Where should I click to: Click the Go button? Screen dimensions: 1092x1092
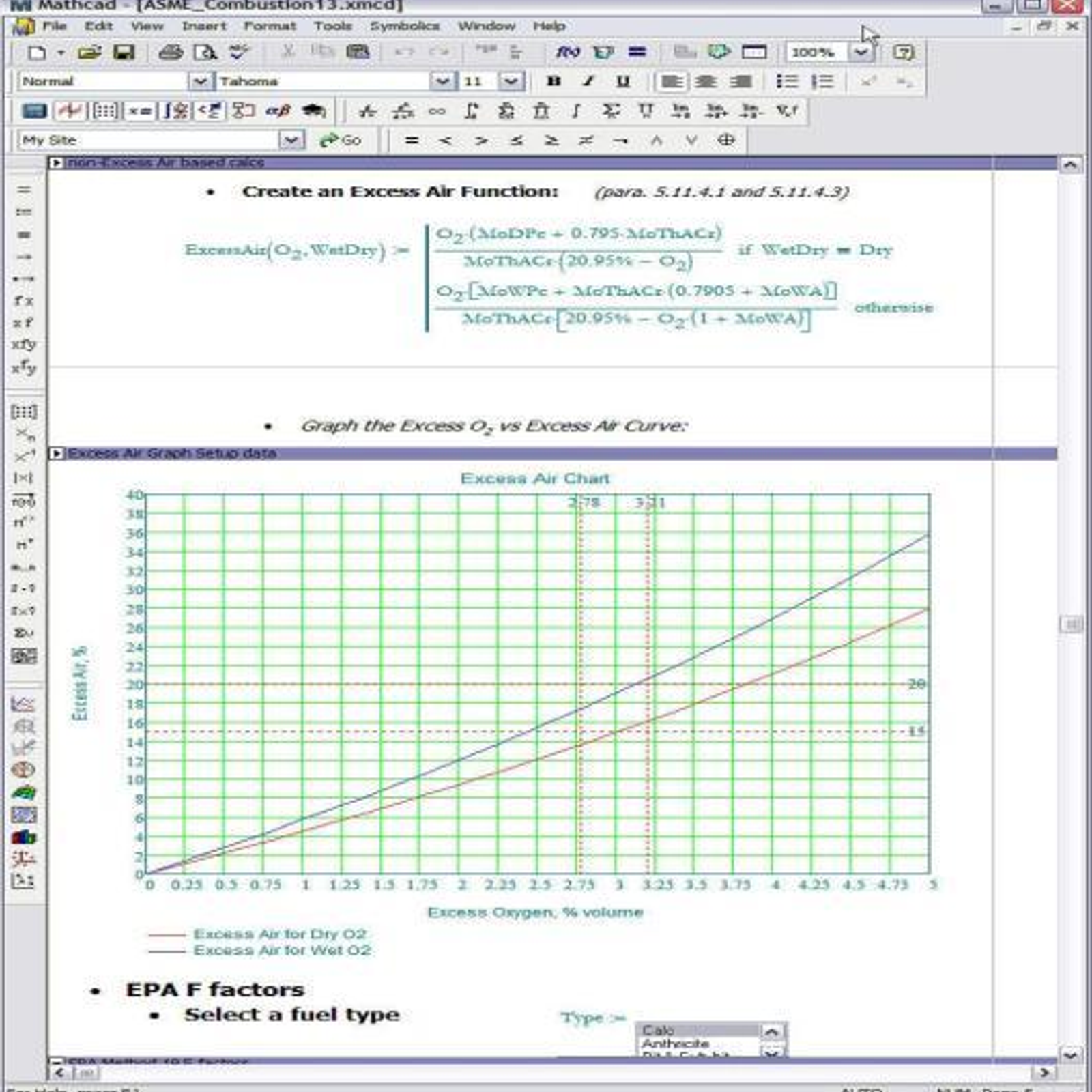click(x=341, y=140)
